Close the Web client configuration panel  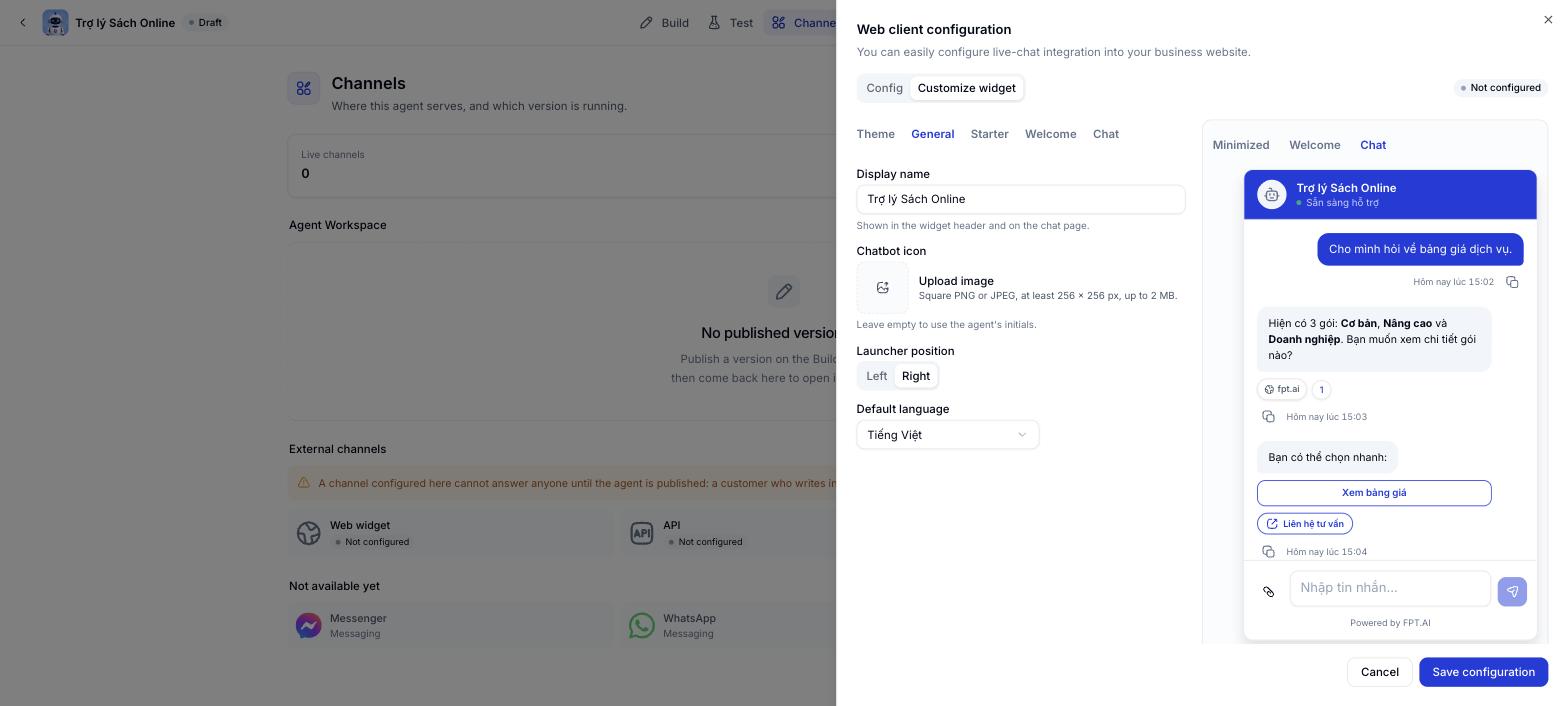pyautogui.click(x=1548, y=19)
